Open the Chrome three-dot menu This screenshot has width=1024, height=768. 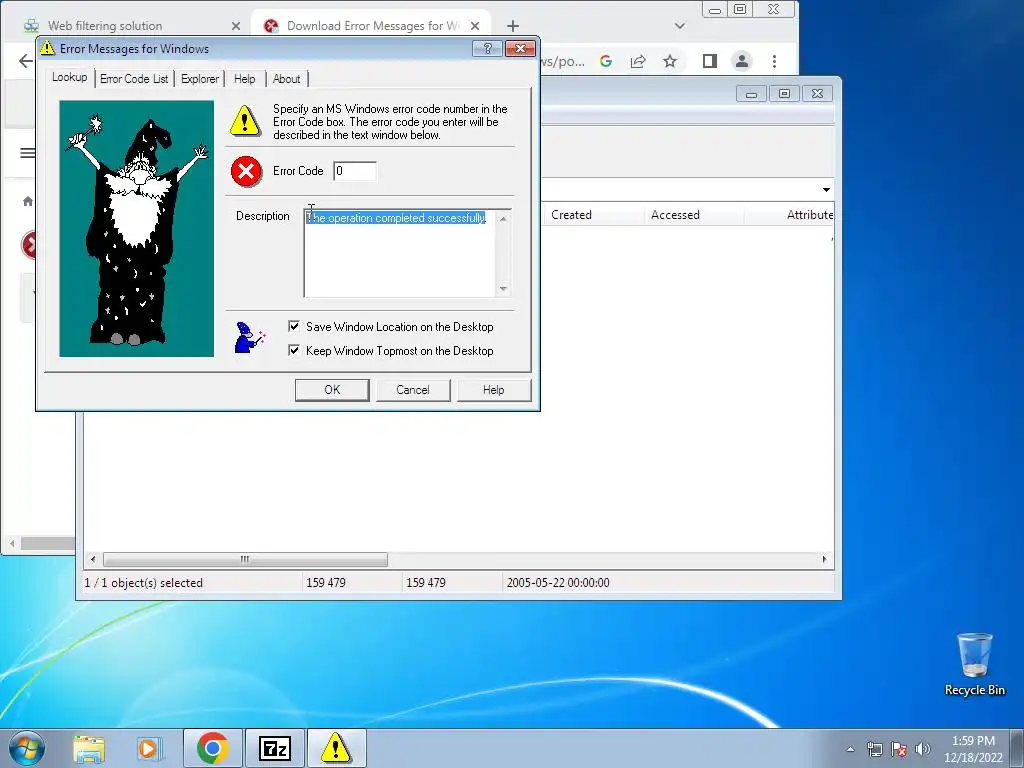[x=775, y=61]
